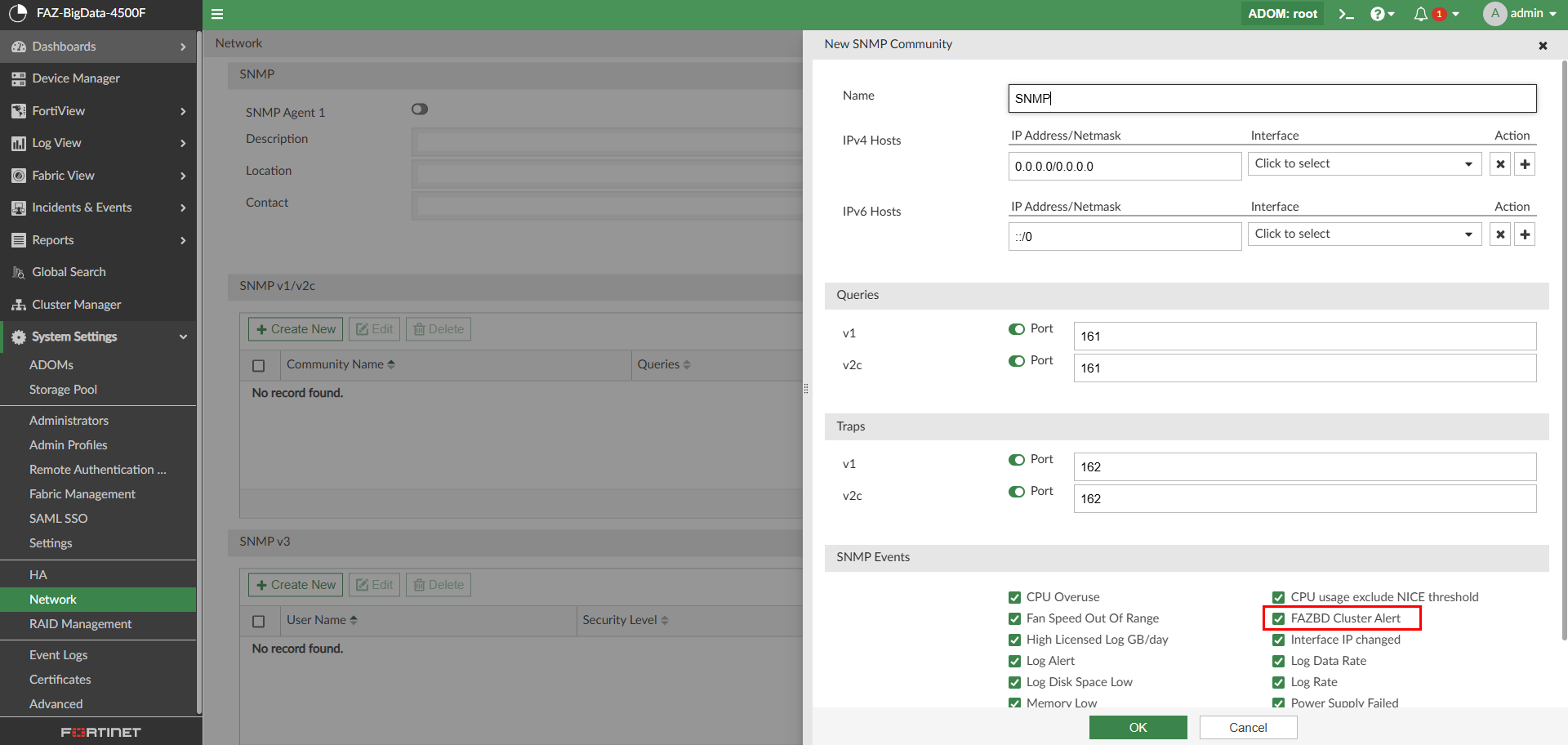The width and height of the screenshot is (1568, 745).
Task: Uncheck the FAZBD Cluster Alert event
Action: [1279, 618]
